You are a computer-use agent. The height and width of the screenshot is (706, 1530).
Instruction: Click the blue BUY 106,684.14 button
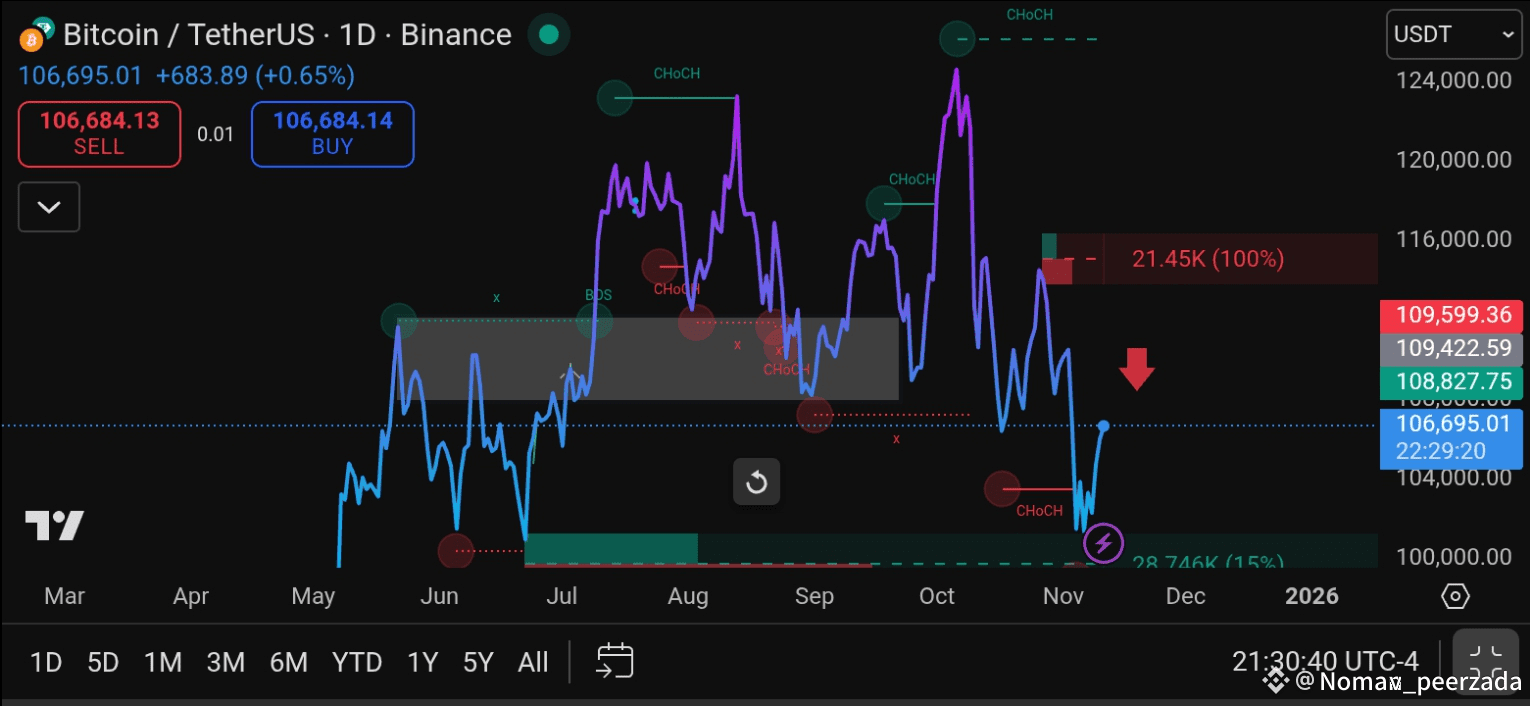[x=332, y=133]
